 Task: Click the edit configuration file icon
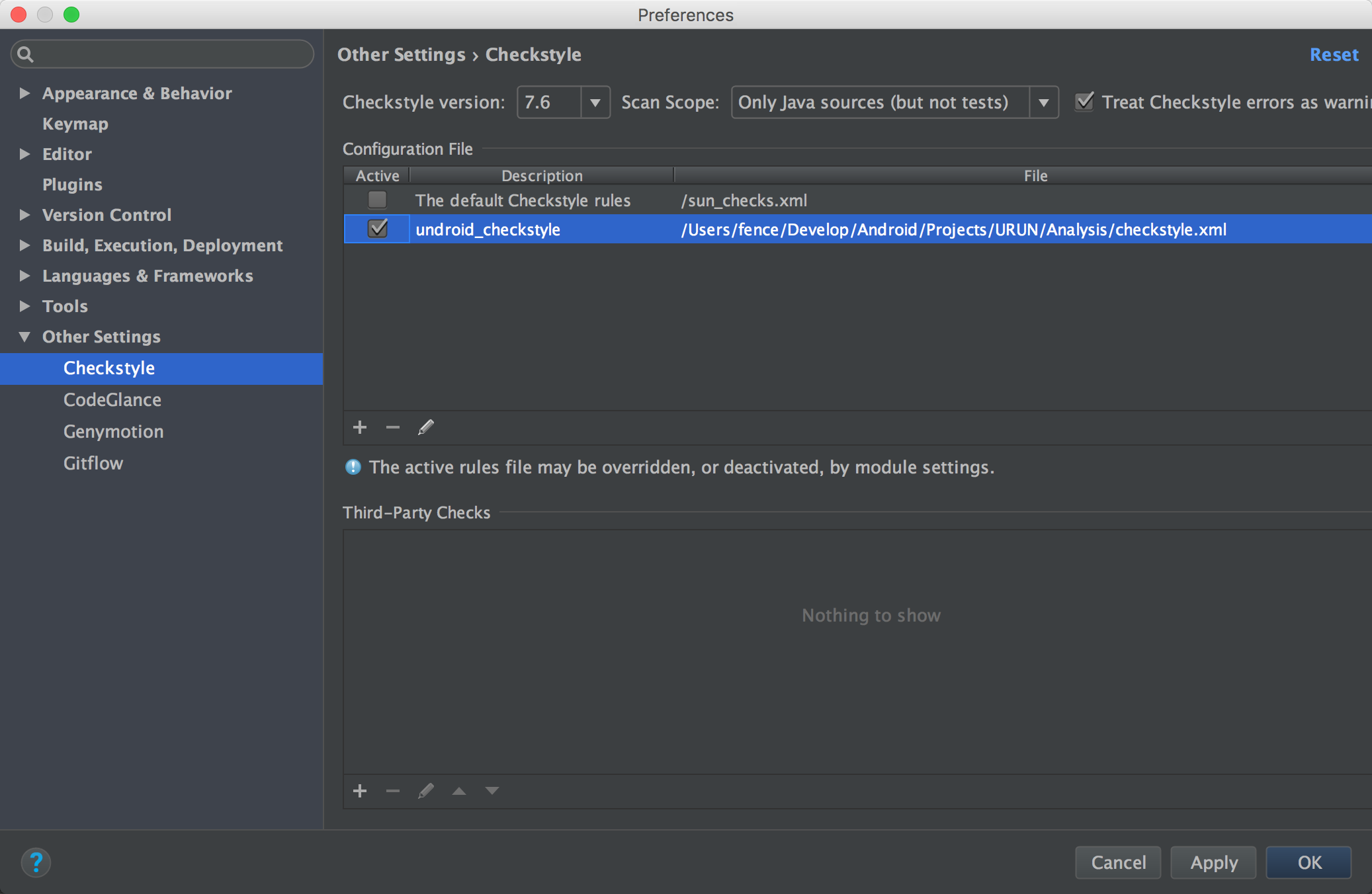click(x=425, y=428)
